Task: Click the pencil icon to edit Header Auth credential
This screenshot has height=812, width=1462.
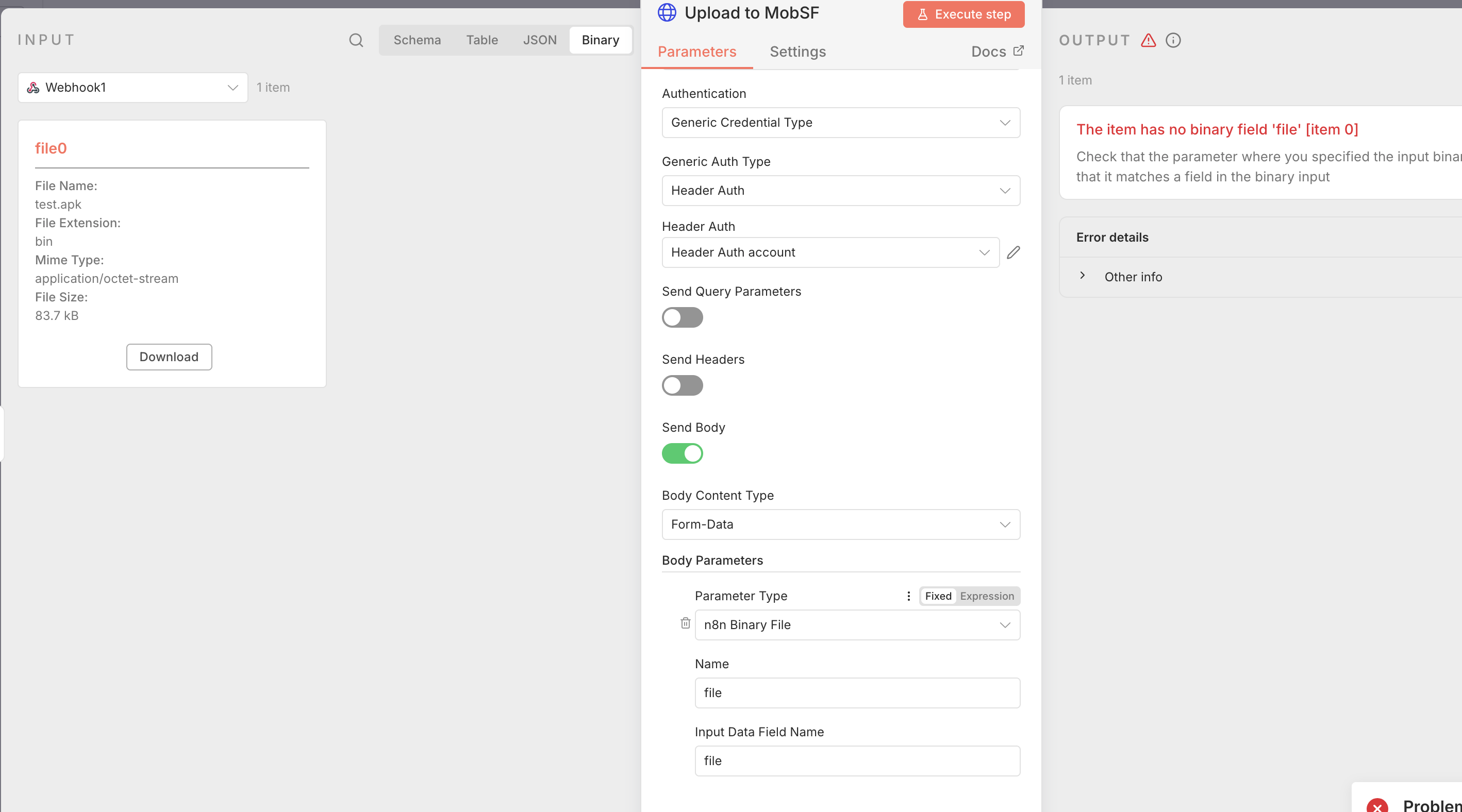Action: [1013, 252]
